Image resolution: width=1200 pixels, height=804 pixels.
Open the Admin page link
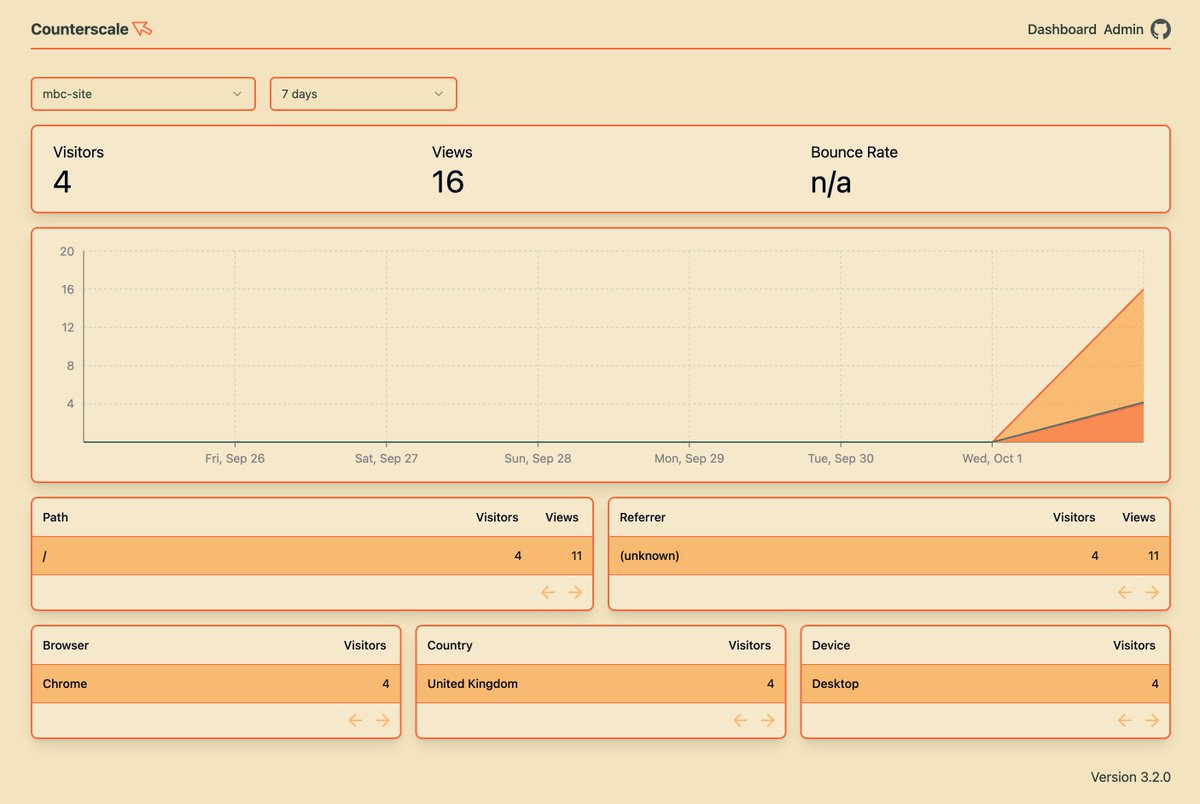pos(1123,29)
